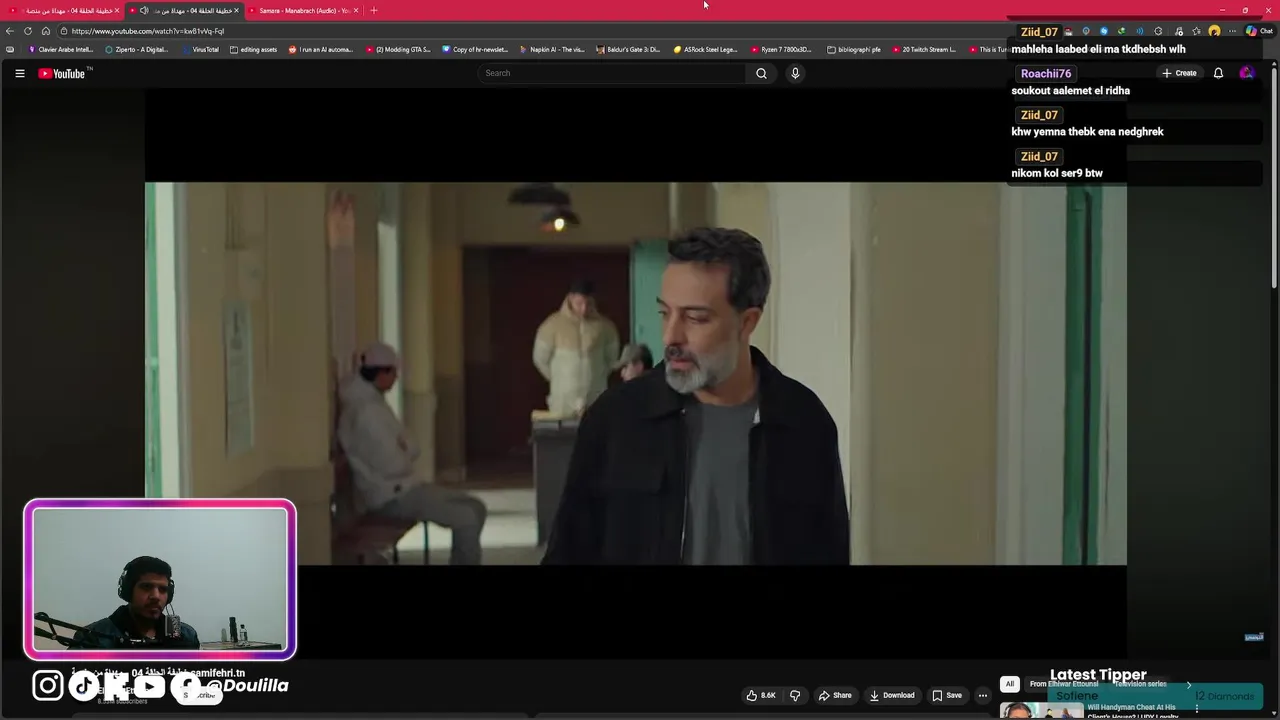1280x720 pixels.
Task: Click chat message "soukout aalemet el ridha"
Action: point(1070,90)
